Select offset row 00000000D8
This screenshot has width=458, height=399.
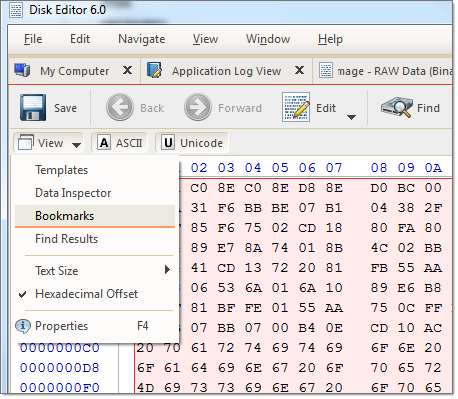pos(60,368)
